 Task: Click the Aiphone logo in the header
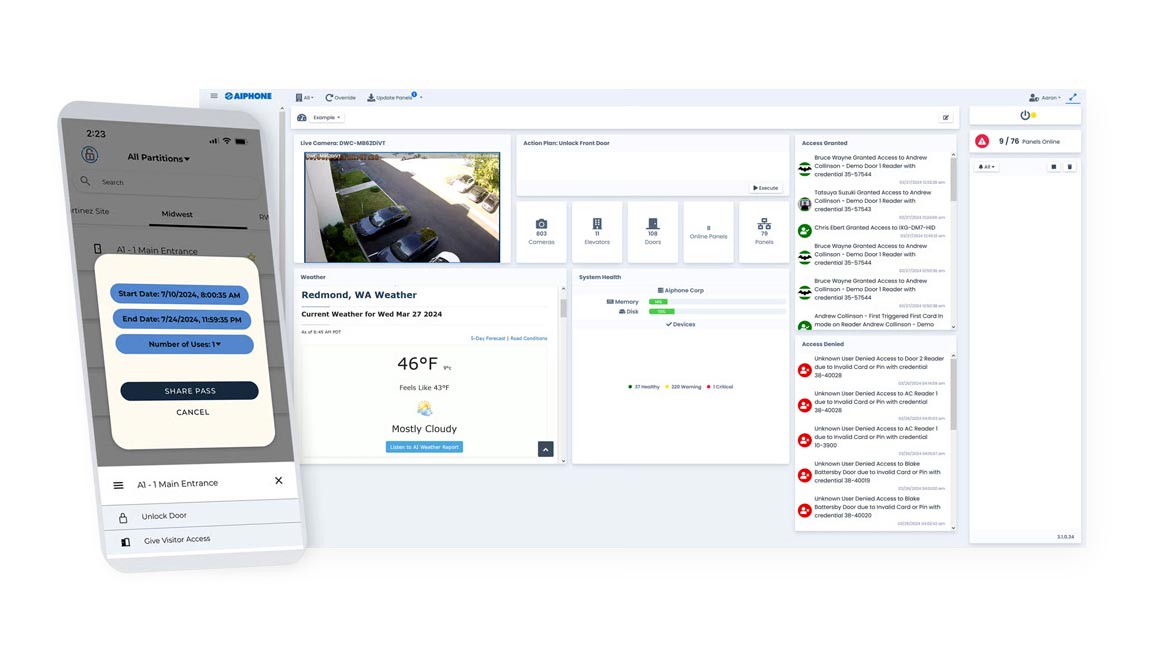[x=248, y=96]
